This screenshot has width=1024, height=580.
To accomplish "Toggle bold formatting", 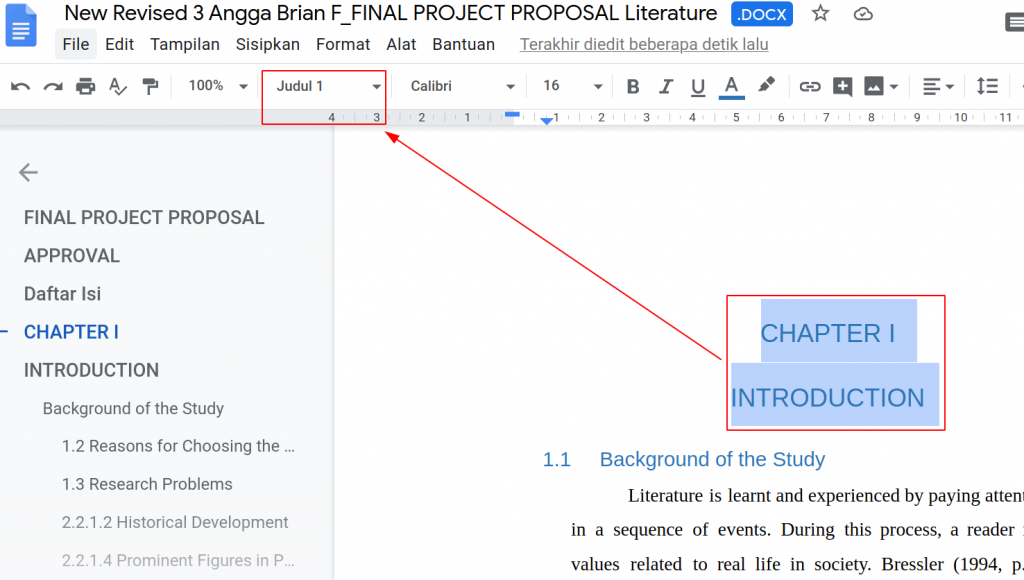I will point(633,87).
